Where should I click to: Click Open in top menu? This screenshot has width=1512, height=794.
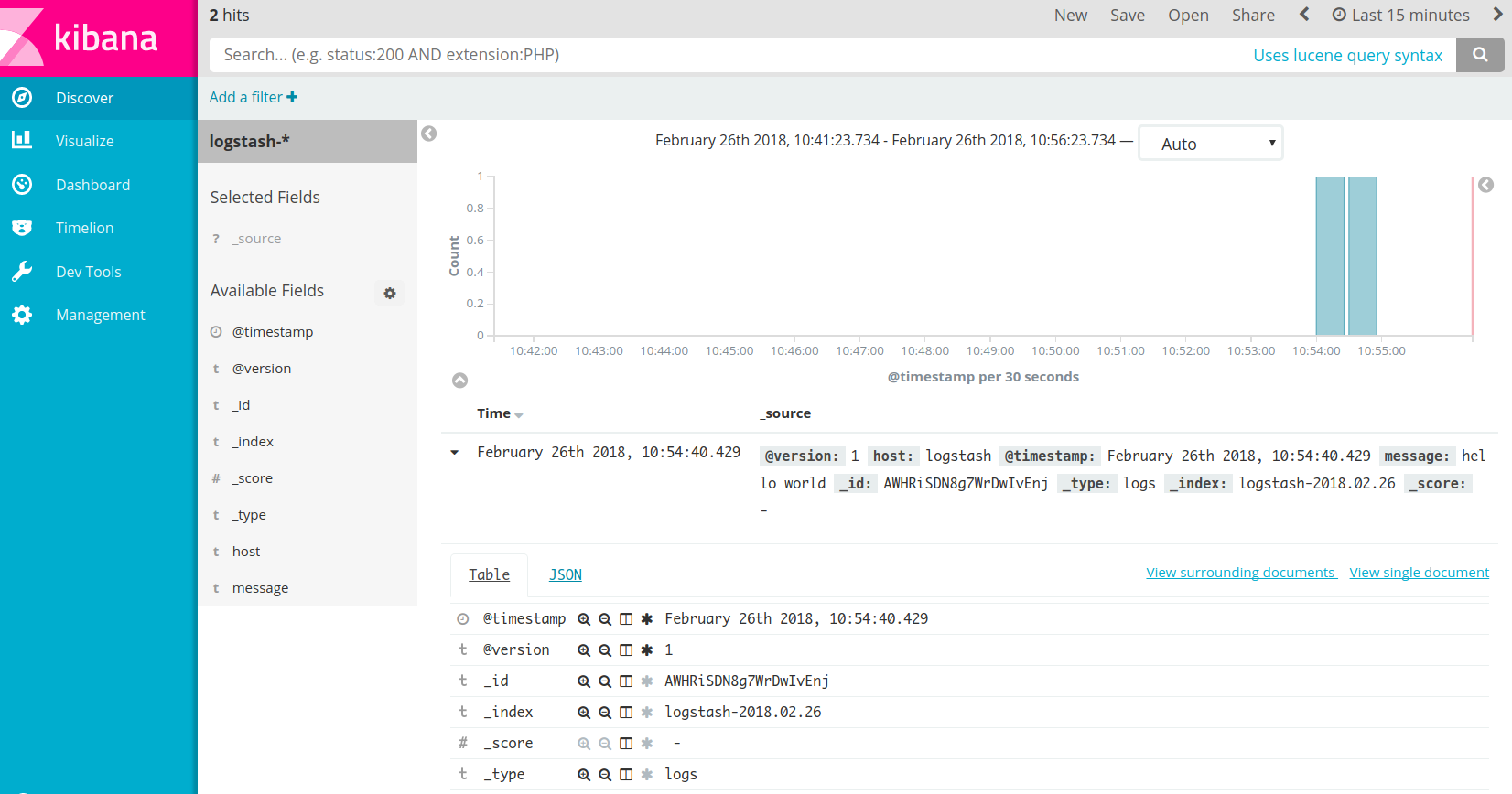tap(1188, 15)
